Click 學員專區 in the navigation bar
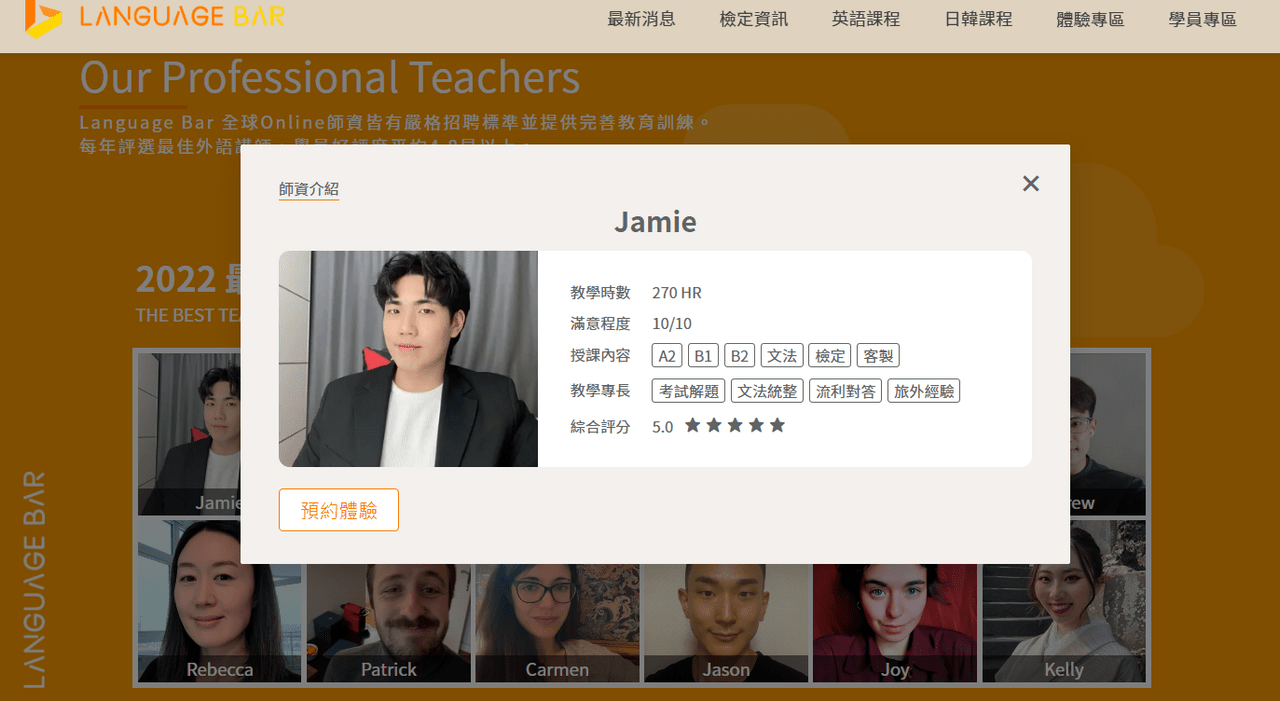1280x701 pixels. tap(1201, 18)
